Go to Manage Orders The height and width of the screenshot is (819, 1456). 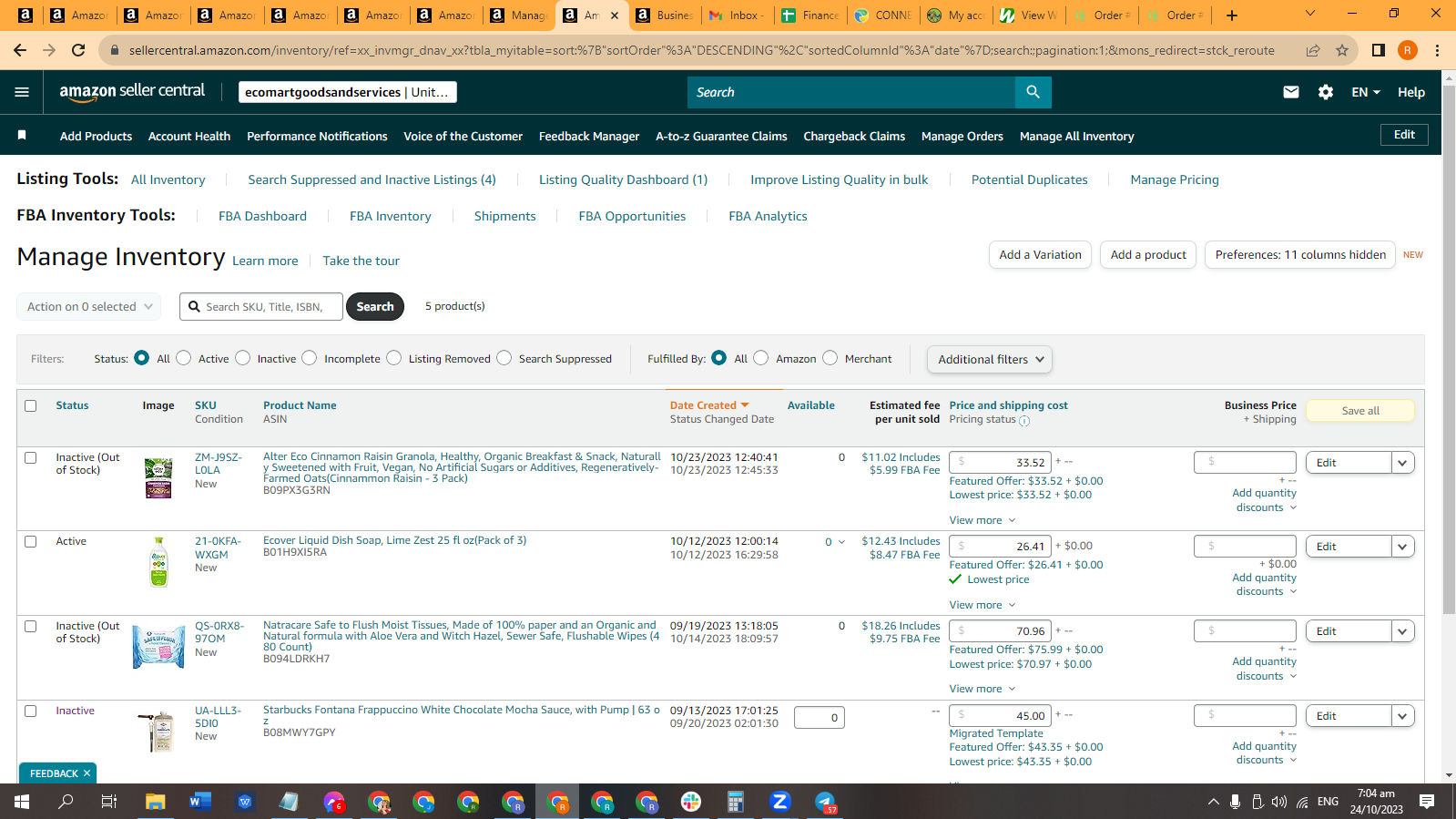(x=962, y=136)
